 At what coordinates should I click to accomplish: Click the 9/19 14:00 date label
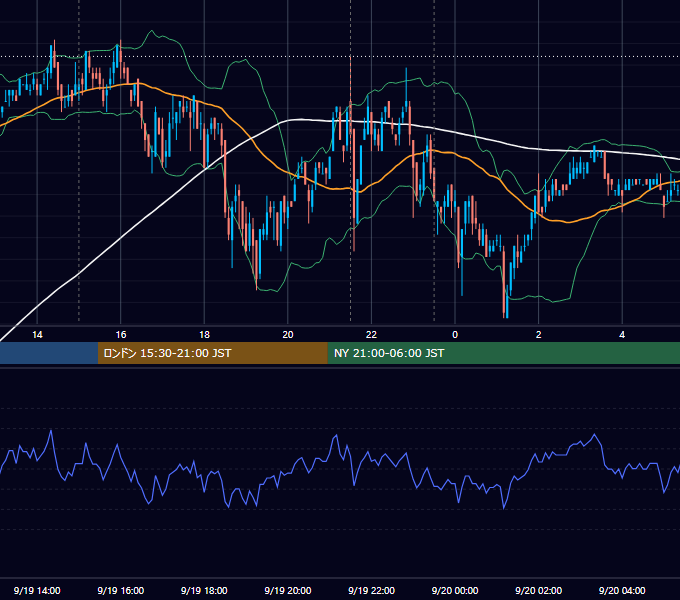click(x=37, y=590)
